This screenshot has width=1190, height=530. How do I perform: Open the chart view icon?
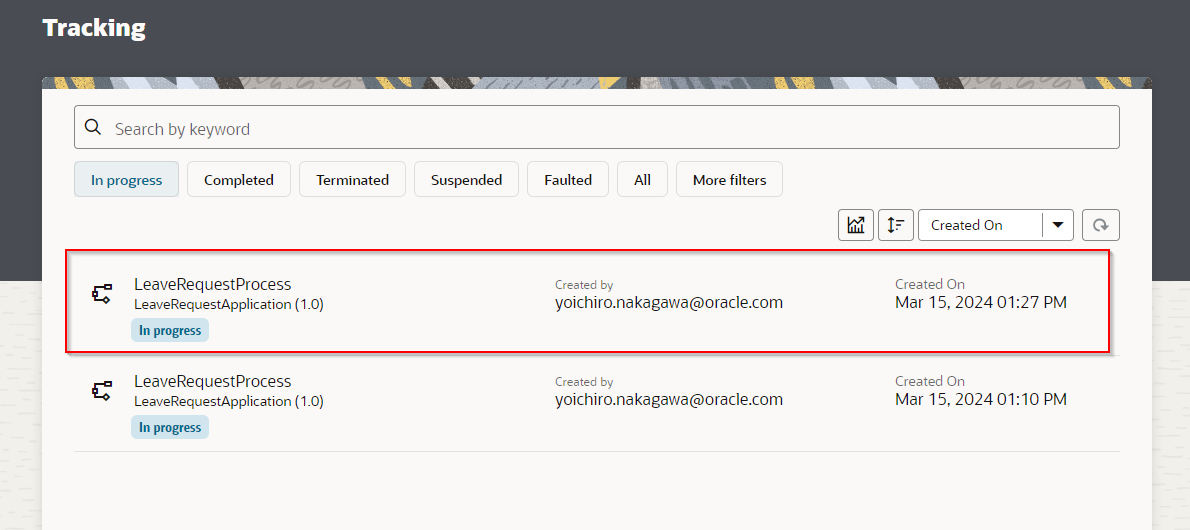(856, 225)
